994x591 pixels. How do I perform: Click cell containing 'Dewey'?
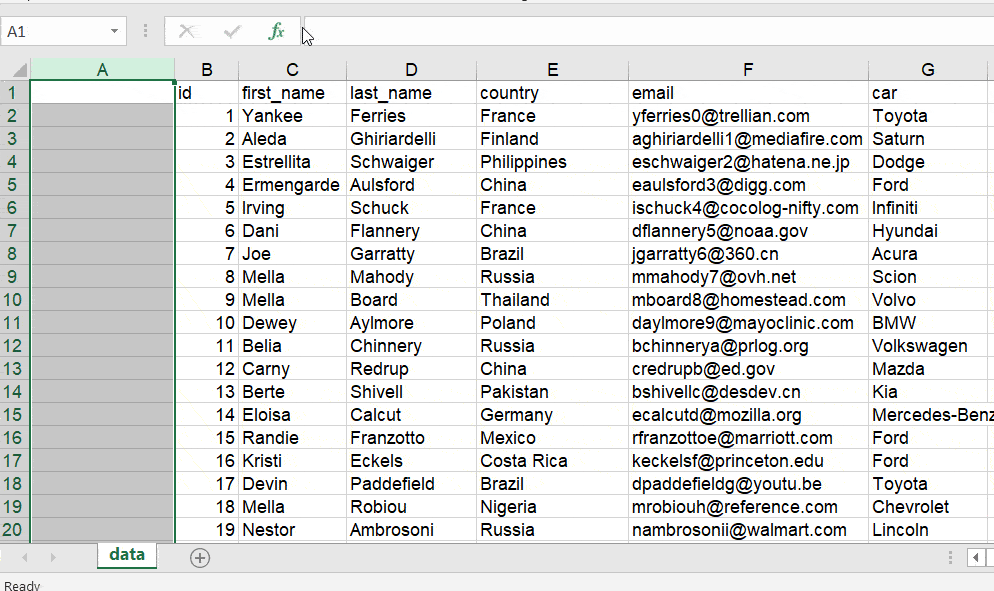pyautogui.click(x=293, y=323)
